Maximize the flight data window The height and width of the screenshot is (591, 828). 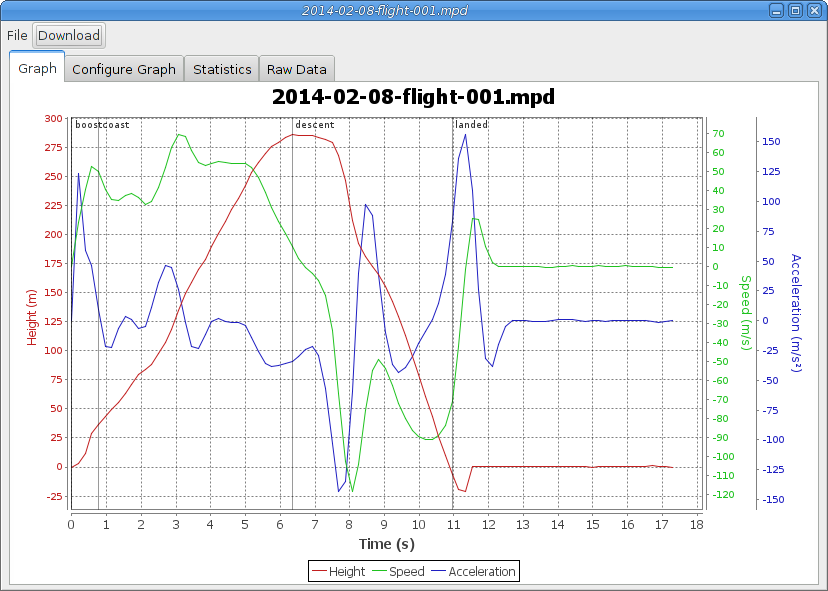pos(795,10)
